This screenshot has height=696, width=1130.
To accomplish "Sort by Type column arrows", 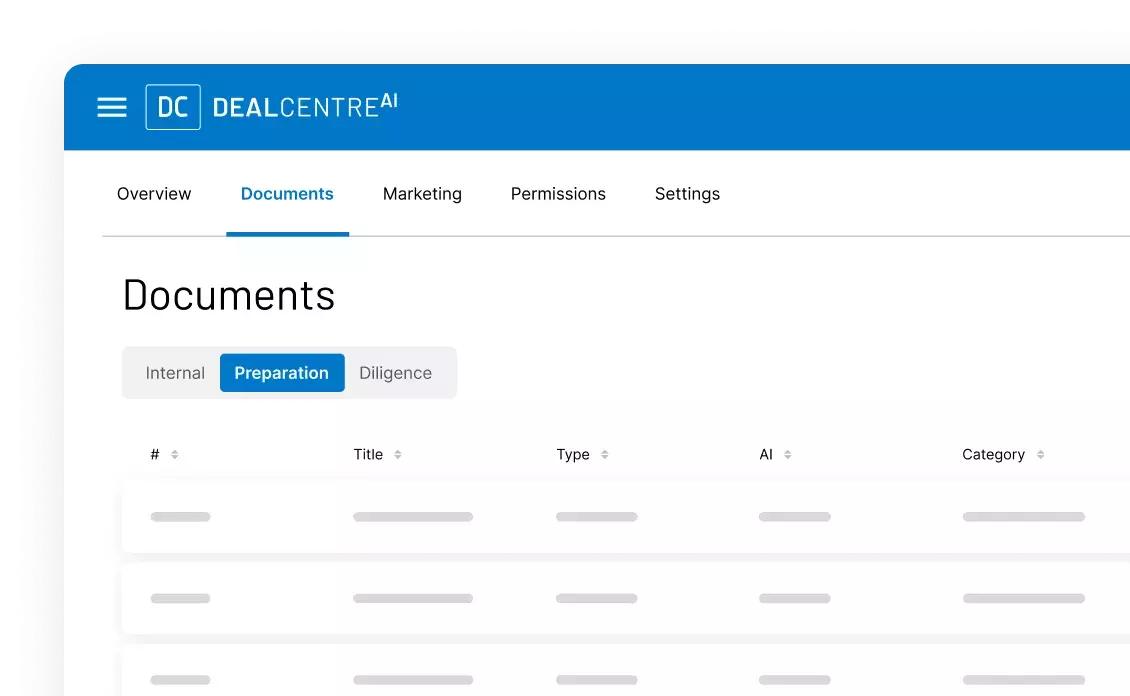I will coord(605,455).
